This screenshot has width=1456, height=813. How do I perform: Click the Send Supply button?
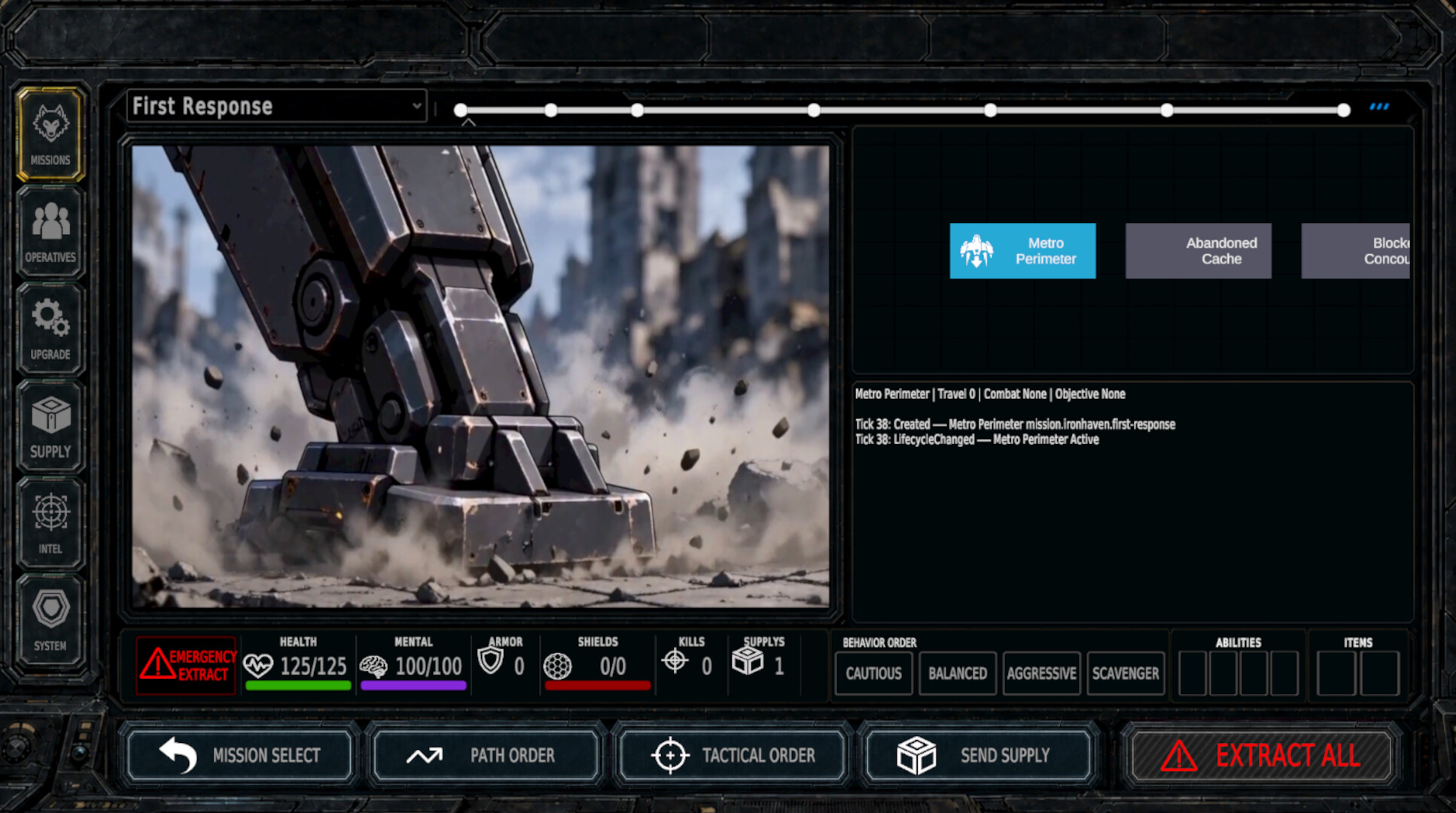tap(978, 755)
